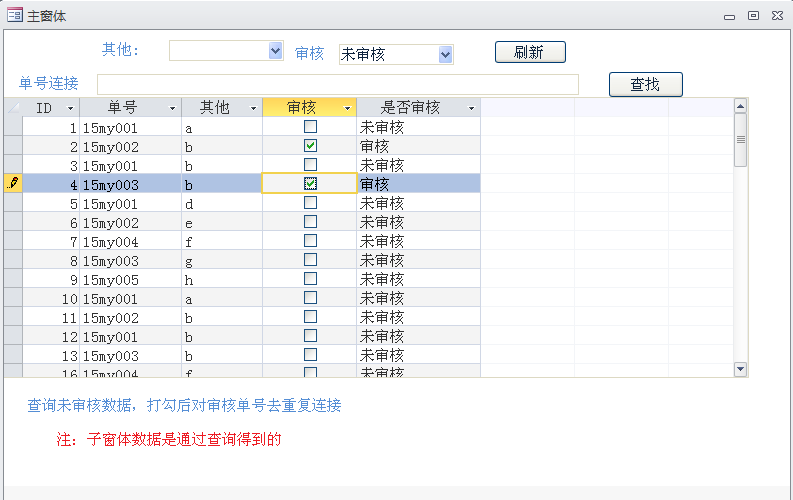Uncheck the 审核 checkbox for ID 2
The image size is (793, 500).
[311, 146]
